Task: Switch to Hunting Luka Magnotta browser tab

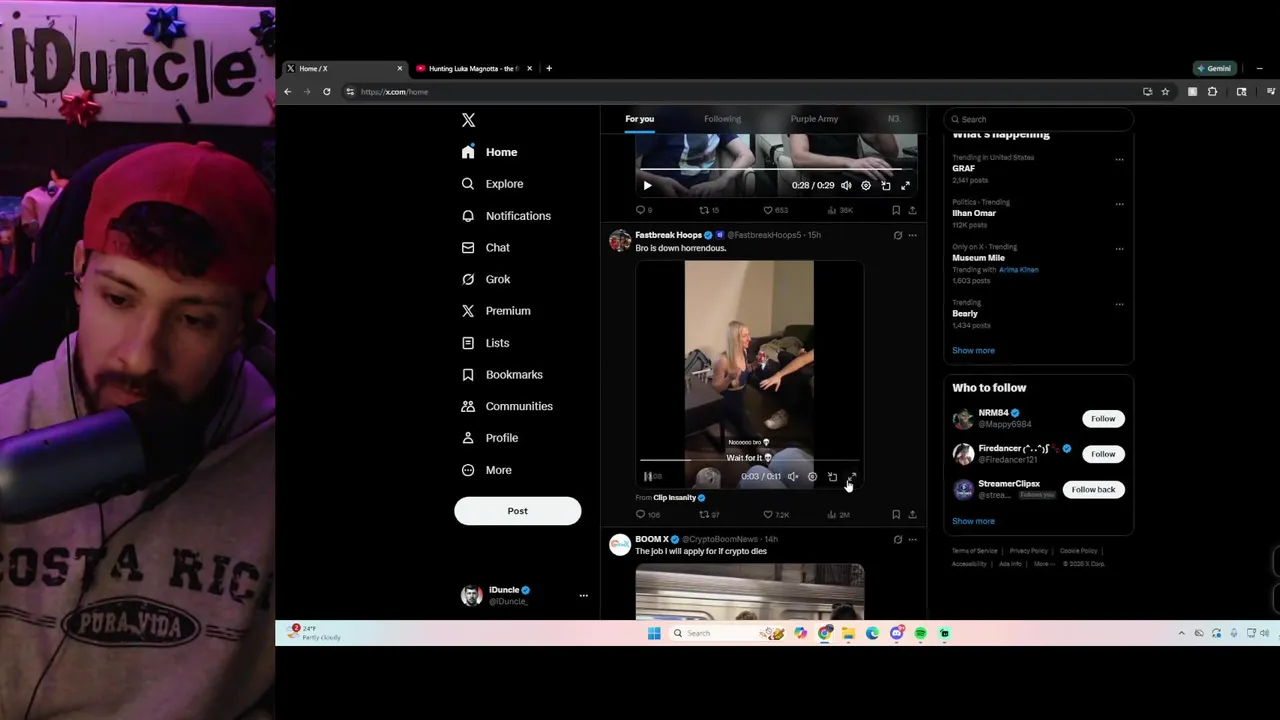Action: point(472,69)
